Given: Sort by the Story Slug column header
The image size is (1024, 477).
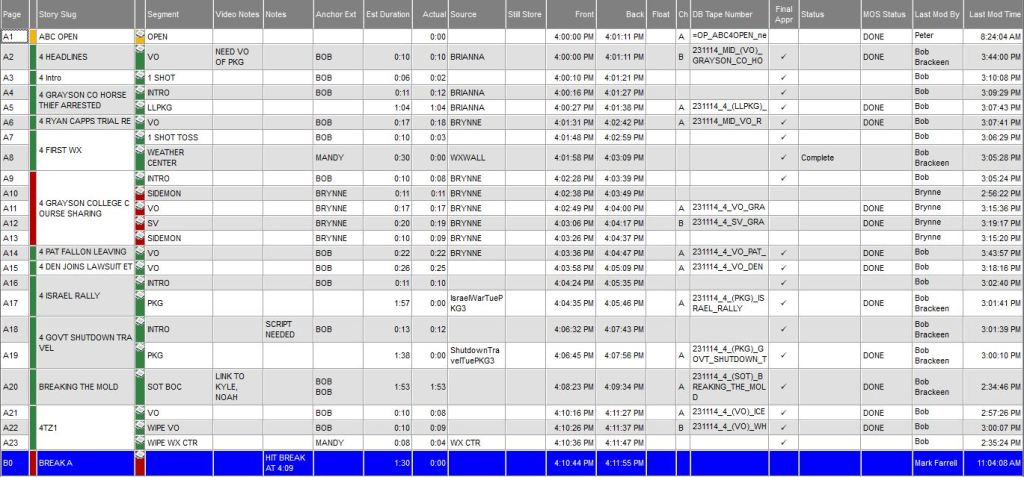Looking at the screenshot, I should pos(84,16).
